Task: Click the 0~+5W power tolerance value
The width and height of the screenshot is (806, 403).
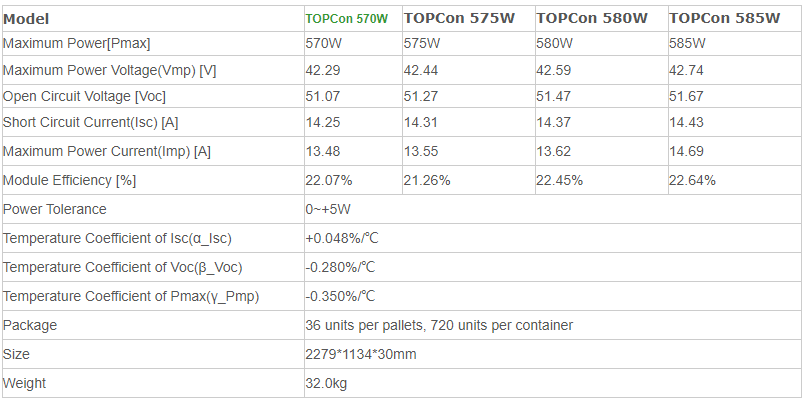Action: click(328, 209)
